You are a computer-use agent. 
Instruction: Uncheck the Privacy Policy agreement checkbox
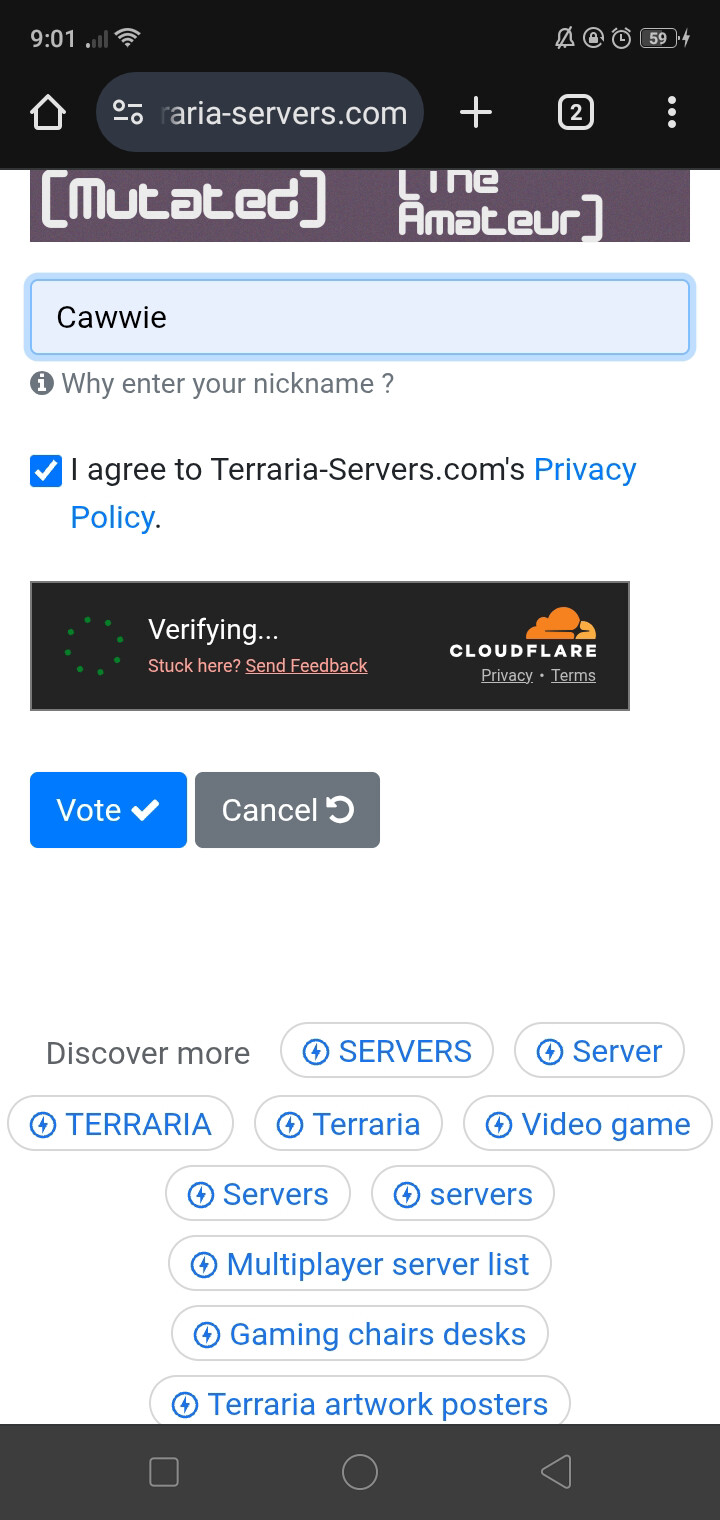[x=46, y=470]
